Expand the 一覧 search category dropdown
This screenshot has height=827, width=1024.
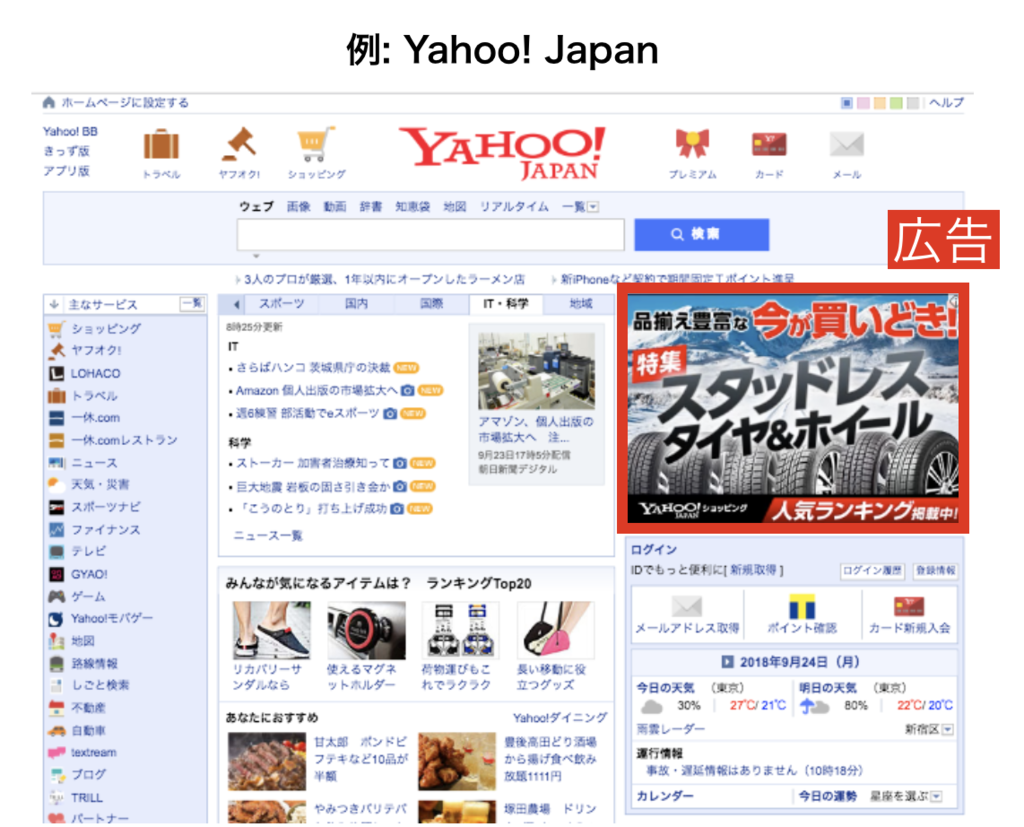click(592, 207)
